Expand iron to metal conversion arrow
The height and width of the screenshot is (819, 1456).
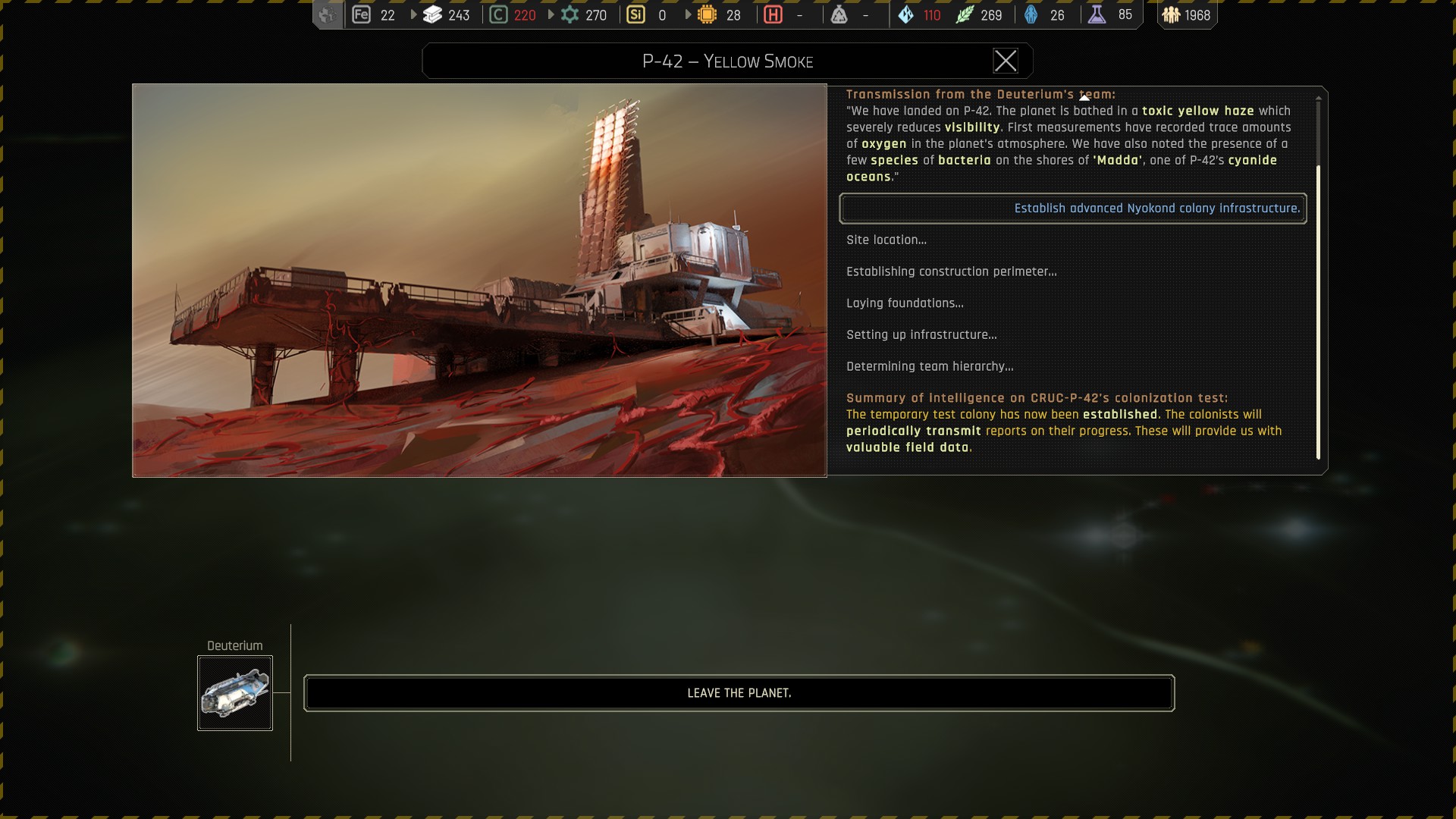click(413, 14)
